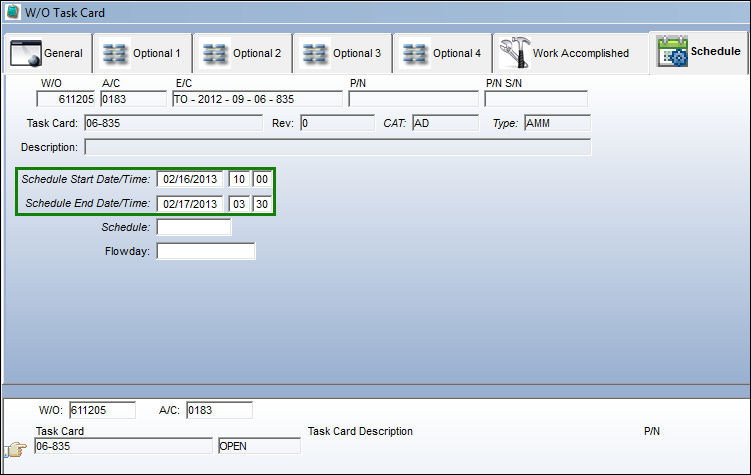Image resolution: width=751 pixels, height=475 pixels.
Task: Select the Schedule tab label
Action: [715, 51]
